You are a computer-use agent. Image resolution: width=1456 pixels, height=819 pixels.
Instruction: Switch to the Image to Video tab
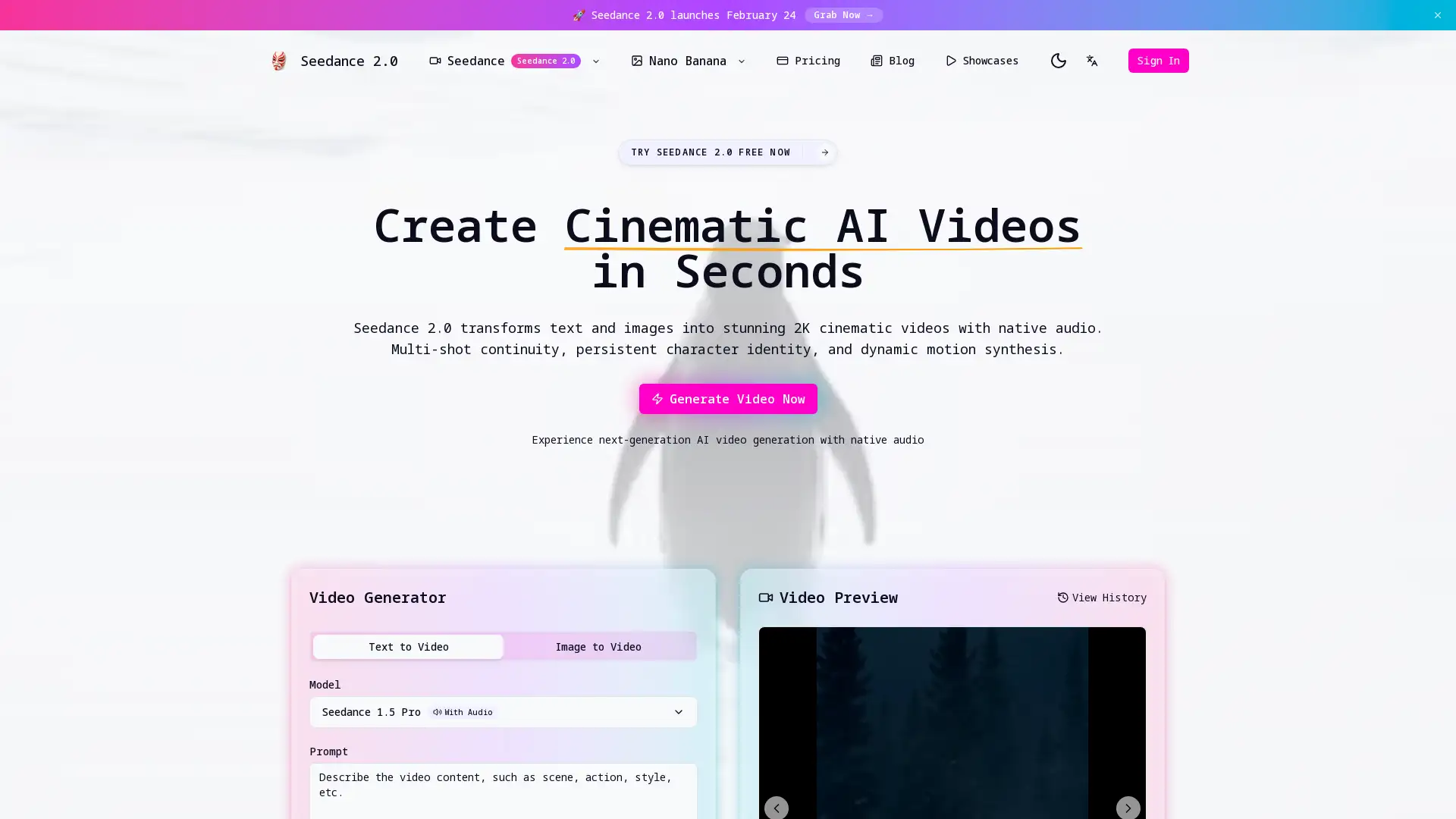click(x=598, y=647)
